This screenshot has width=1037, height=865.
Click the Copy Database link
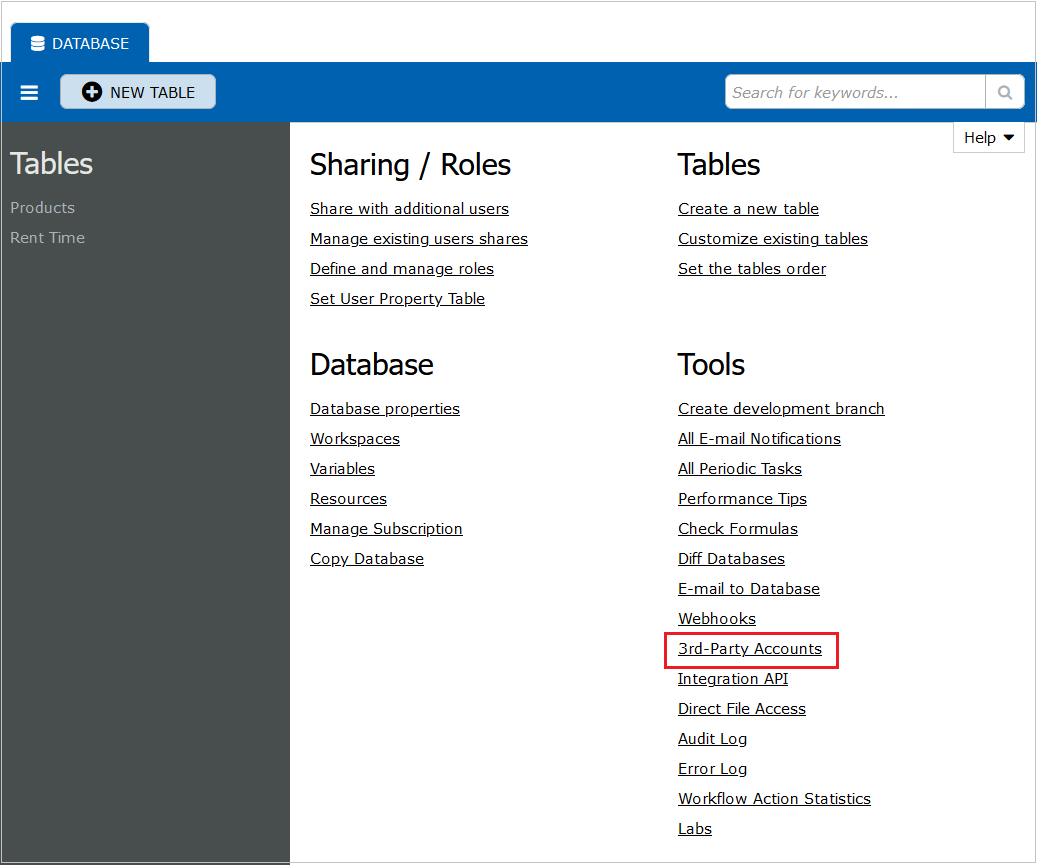(x=367, y=559)
